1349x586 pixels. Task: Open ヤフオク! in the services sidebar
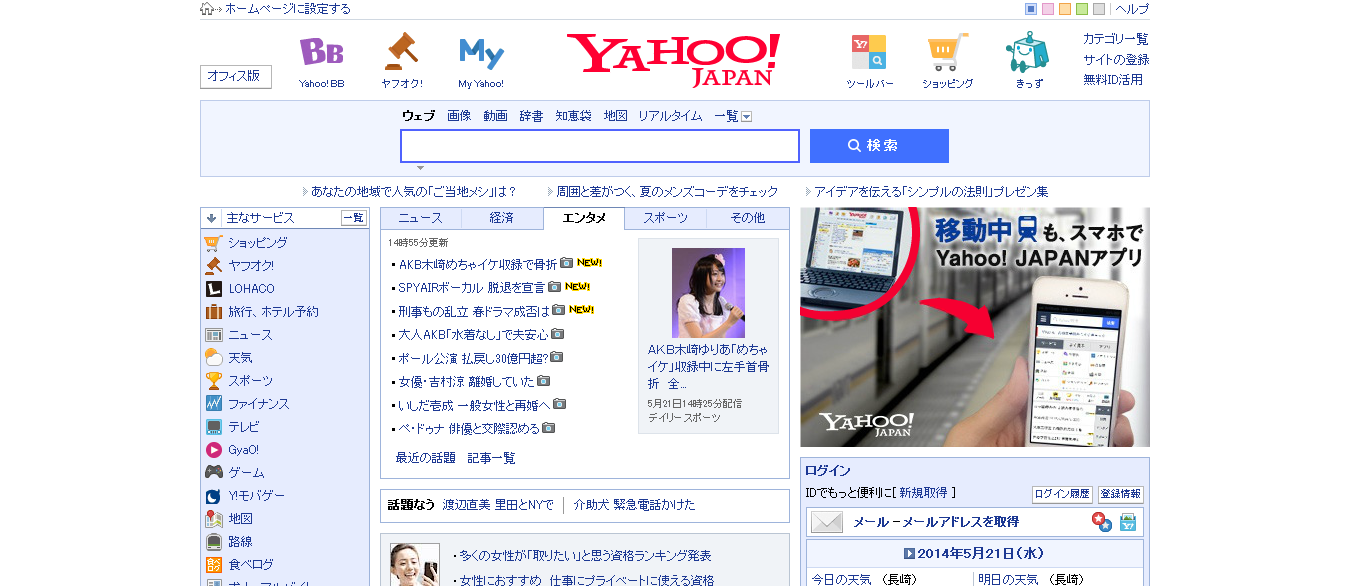point(250,266)
